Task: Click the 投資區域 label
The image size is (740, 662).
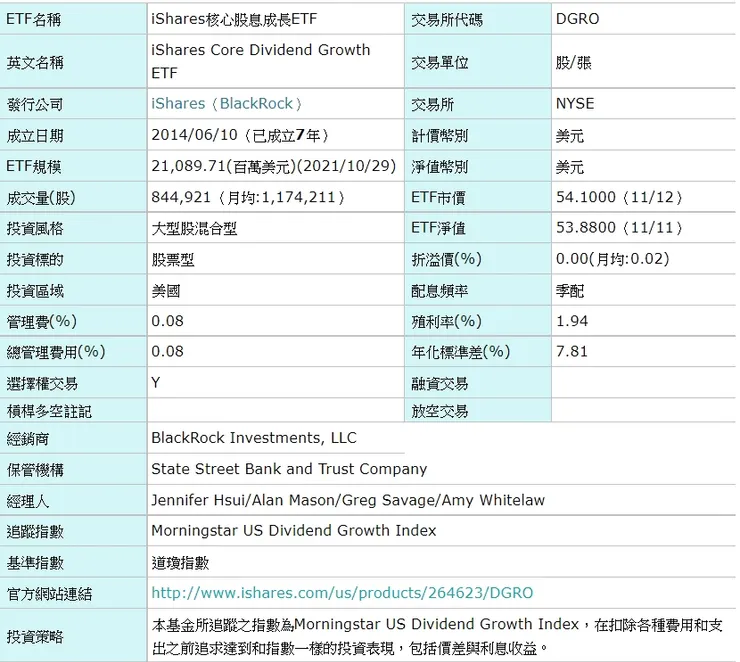Action: click(34, 291)
